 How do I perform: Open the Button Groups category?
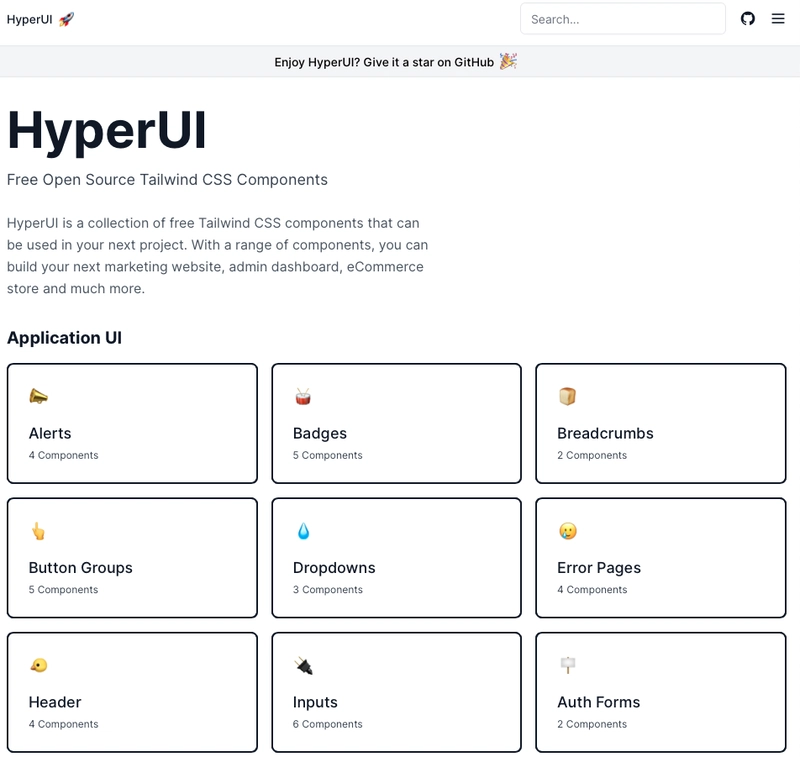pyautogui.click(x=132, y=558)
